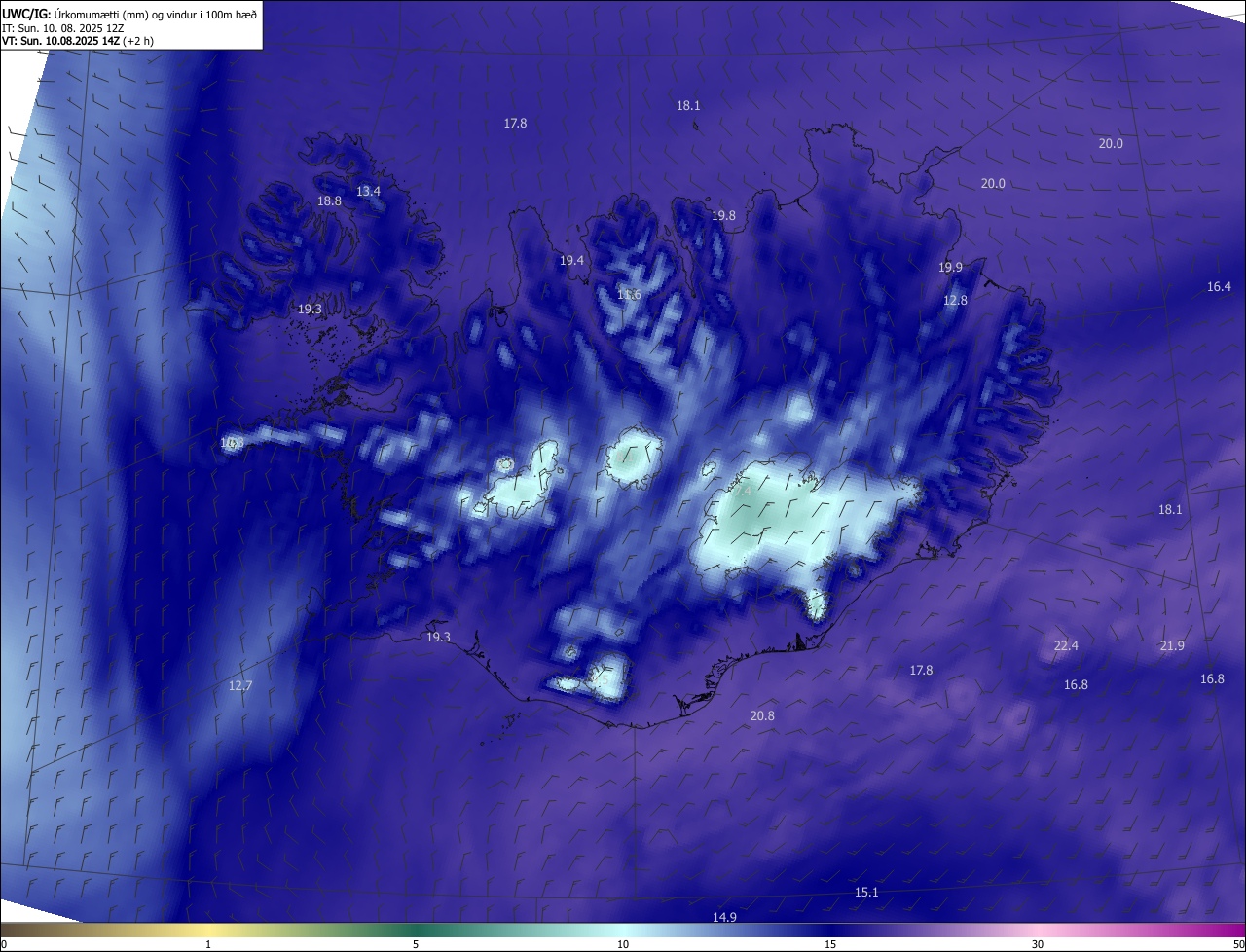Pick the colorbar tick label 50
The width and height of the screenshot is (1246, 952).
point(1238,944)
